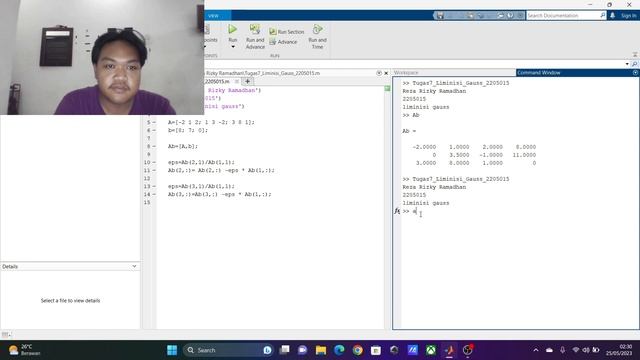640x360 pixels.
Task: Click the Run Section button
Action: click(287, 32)
